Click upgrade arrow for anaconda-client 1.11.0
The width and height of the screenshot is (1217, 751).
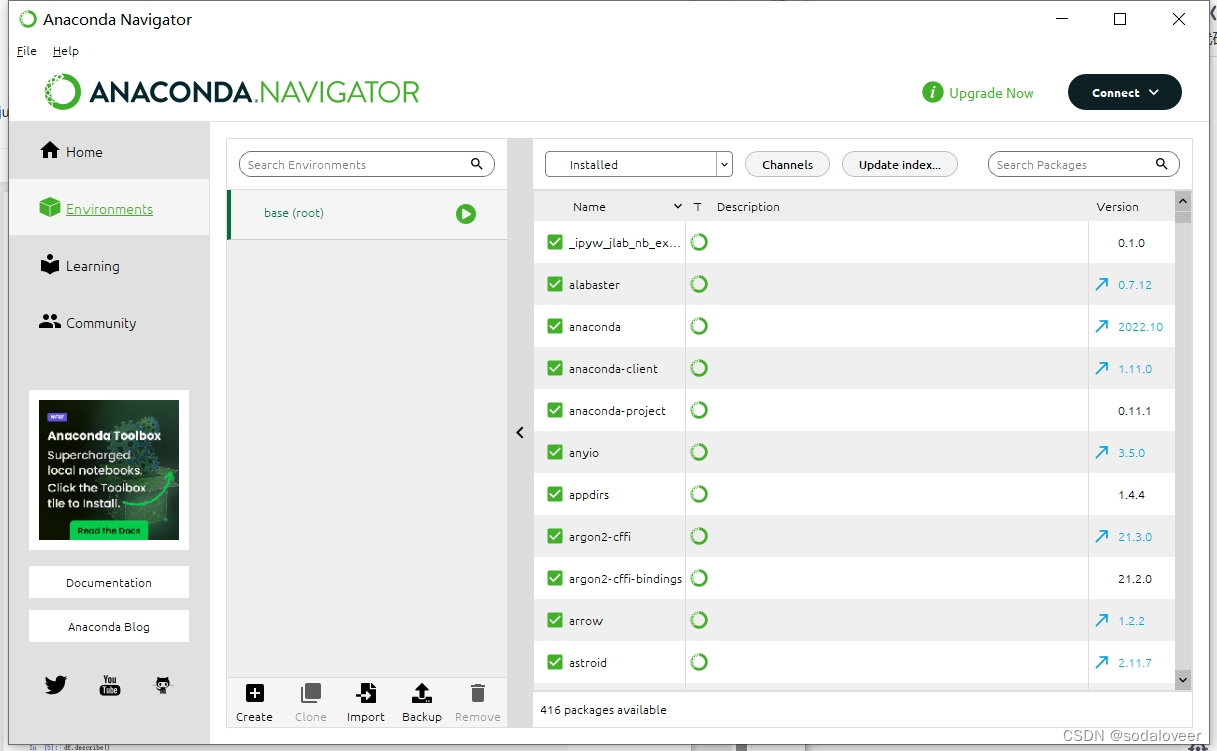coord(1101,369)
